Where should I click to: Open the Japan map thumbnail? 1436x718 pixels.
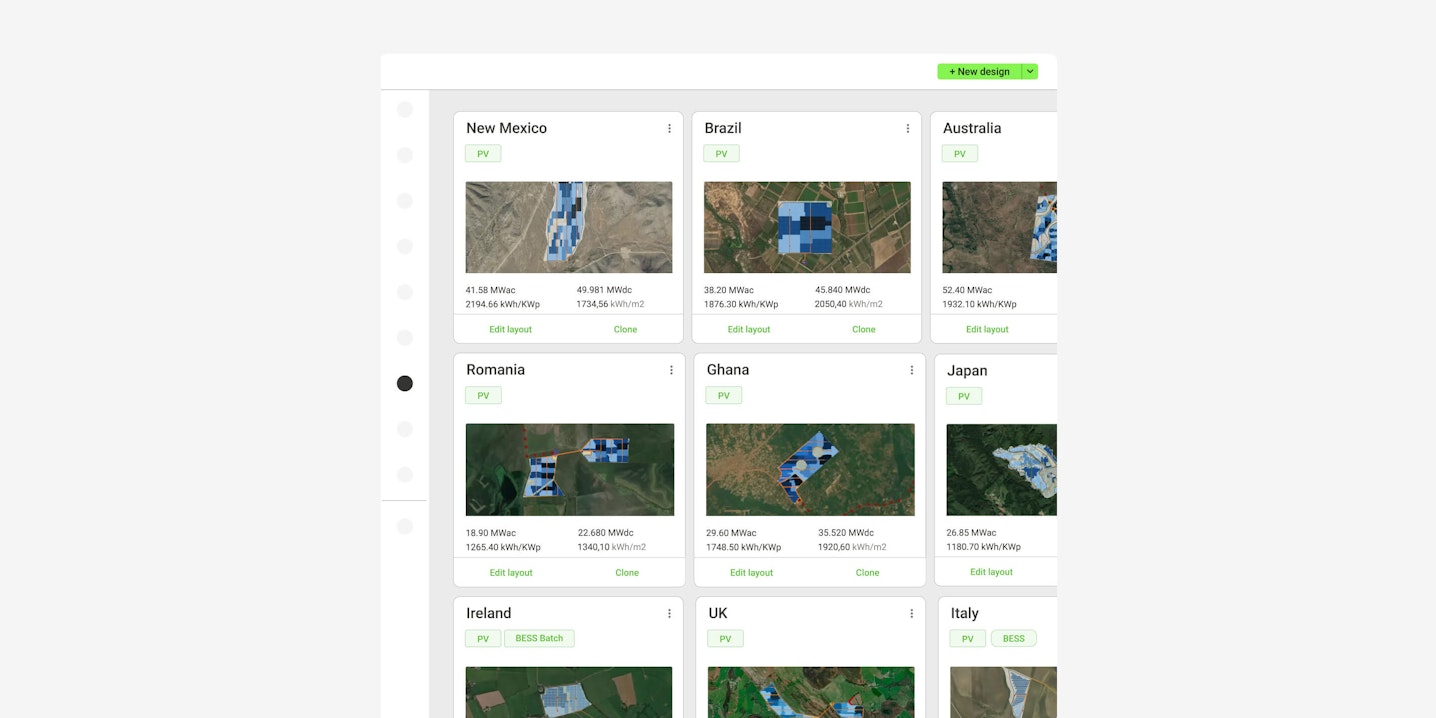[1001, 470]
